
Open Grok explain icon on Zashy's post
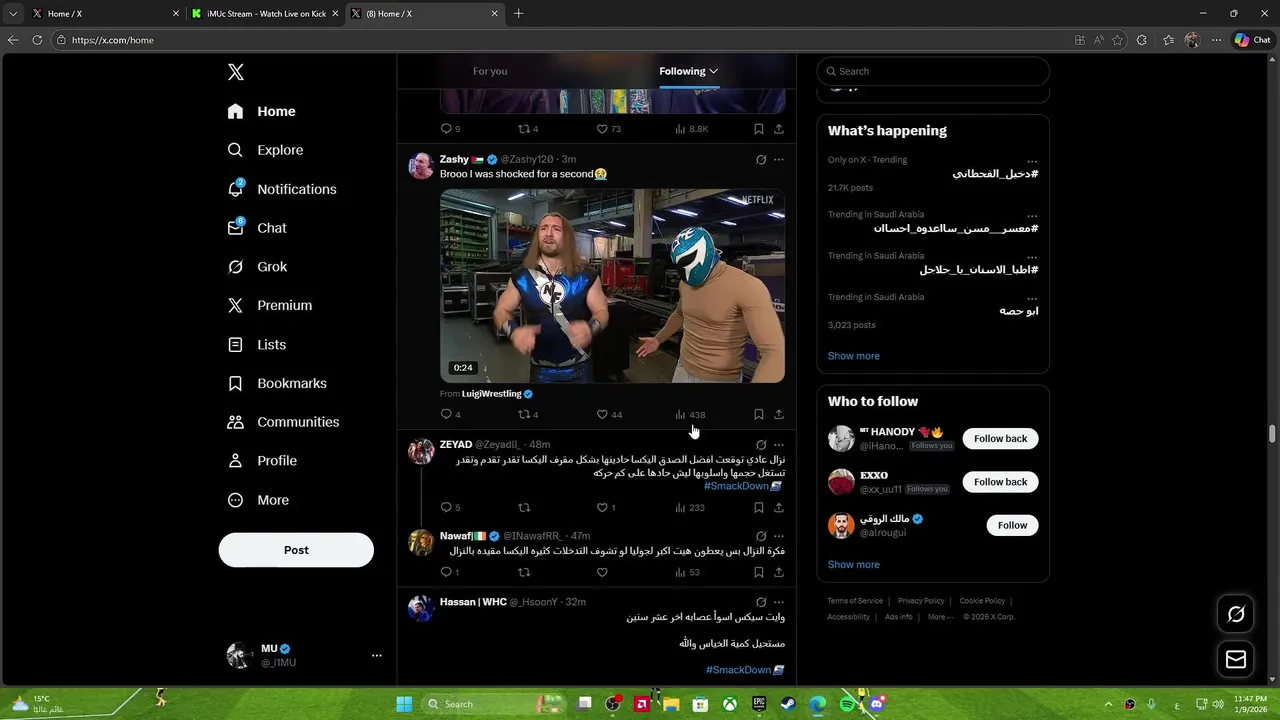click(761, 160)
